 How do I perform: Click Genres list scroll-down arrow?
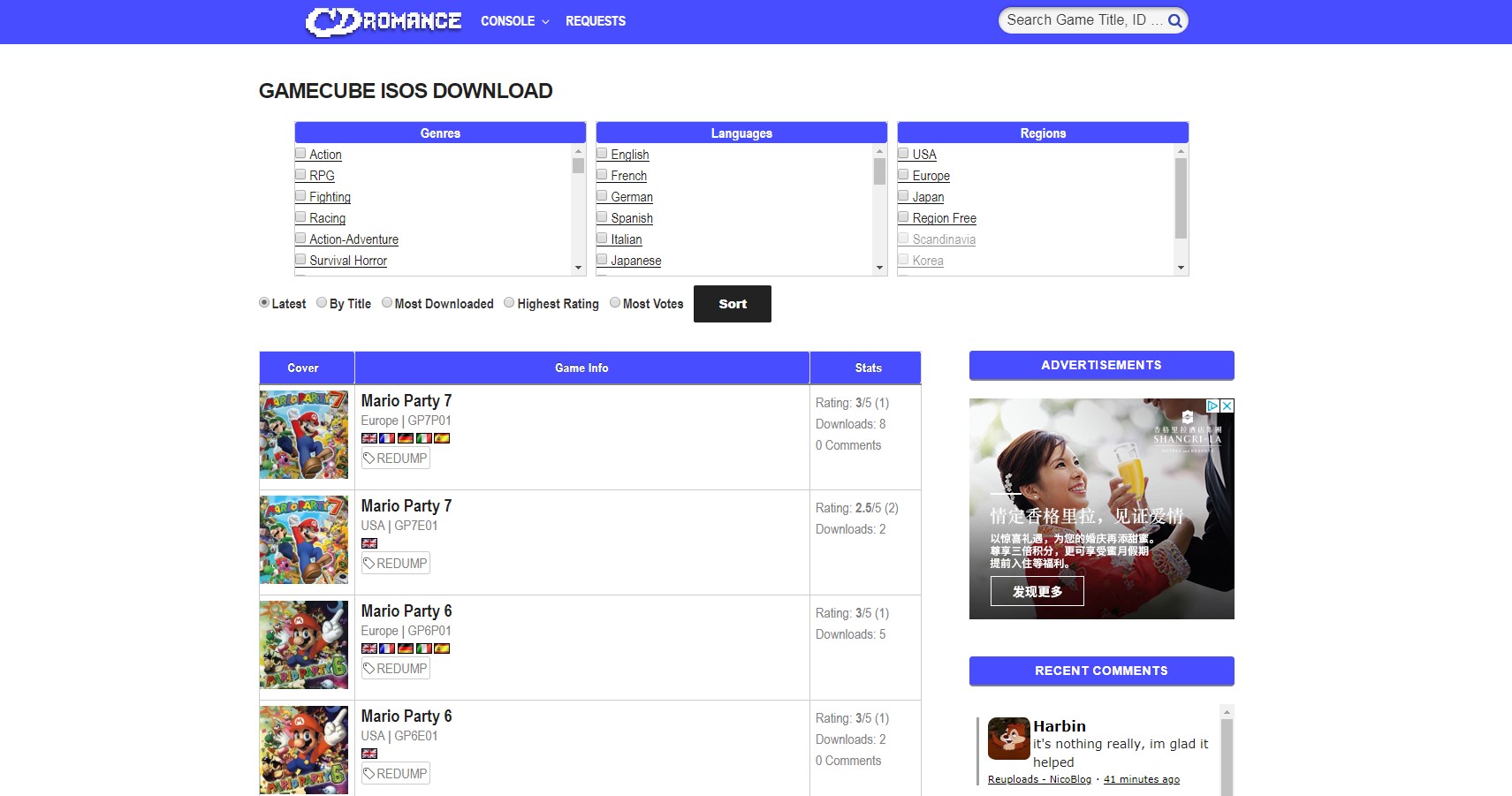[579, 268]
